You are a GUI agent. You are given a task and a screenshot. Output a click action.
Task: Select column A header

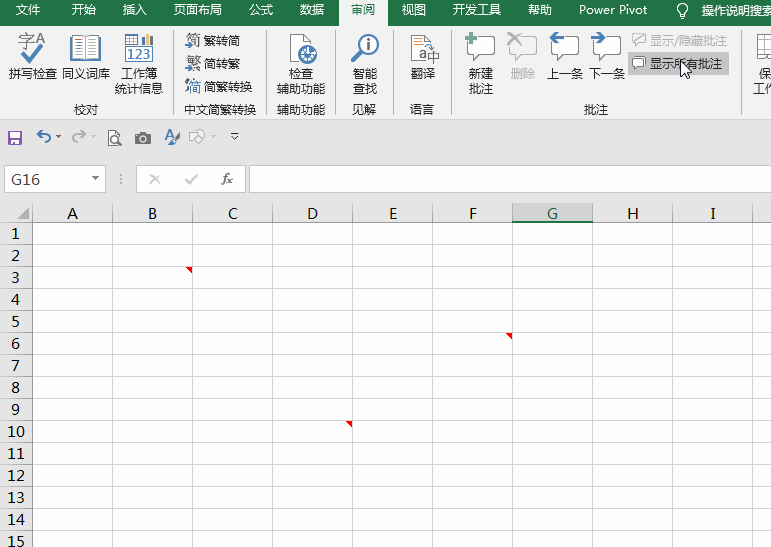[73, 213]
